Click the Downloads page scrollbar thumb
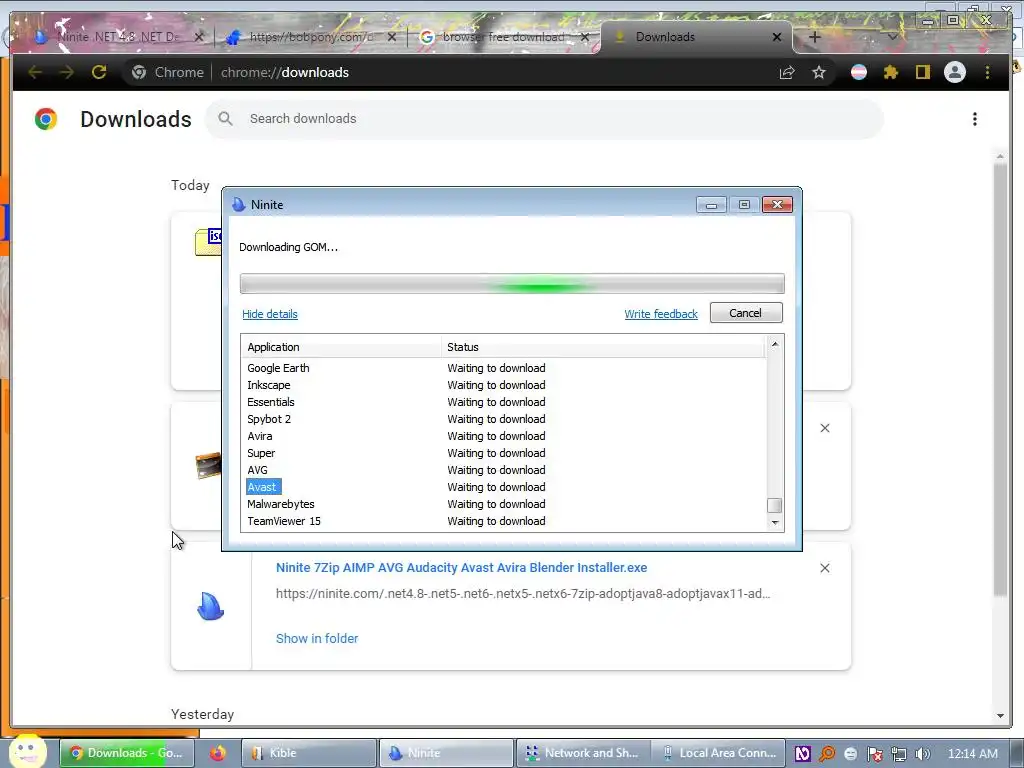Viewport: 1024px width, 768px height. click(1000, 379)
